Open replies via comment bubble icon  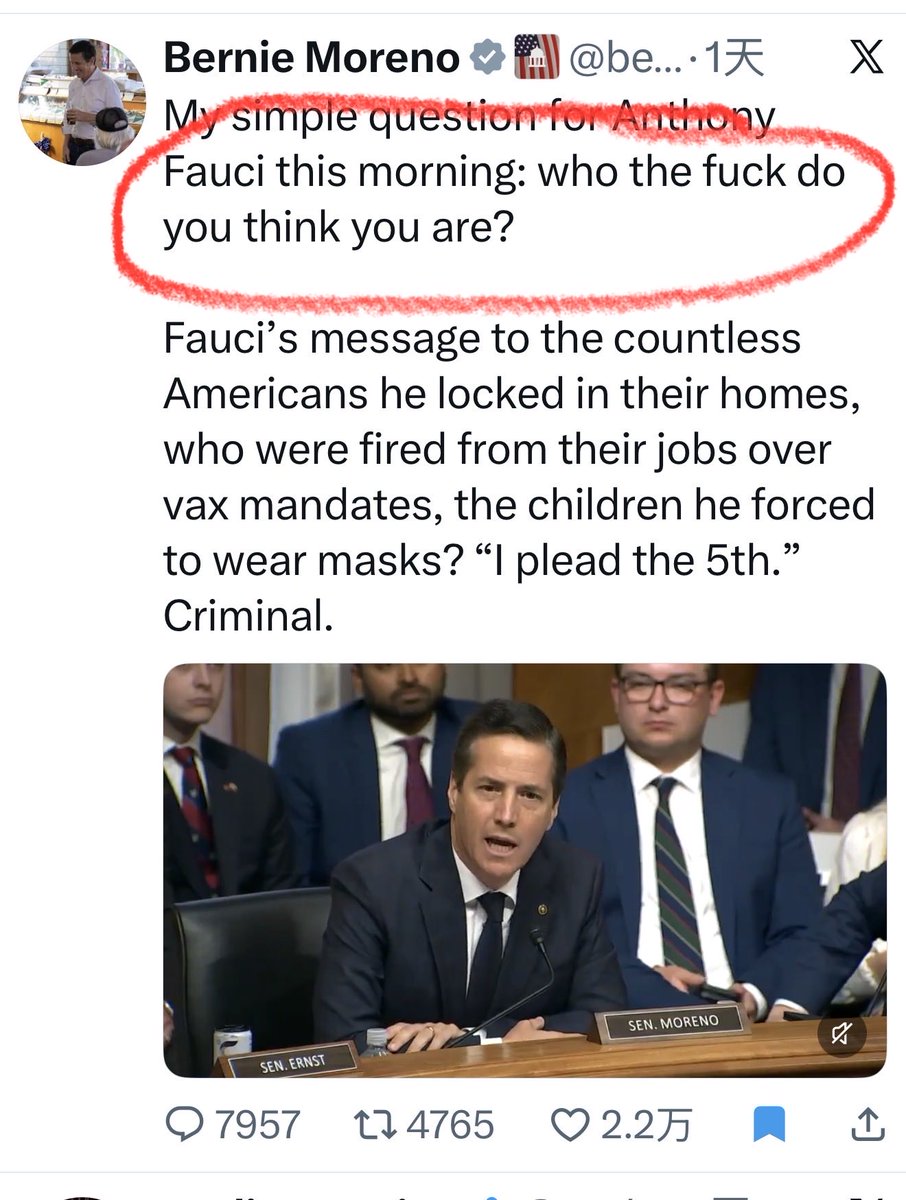pos(185,1125)
